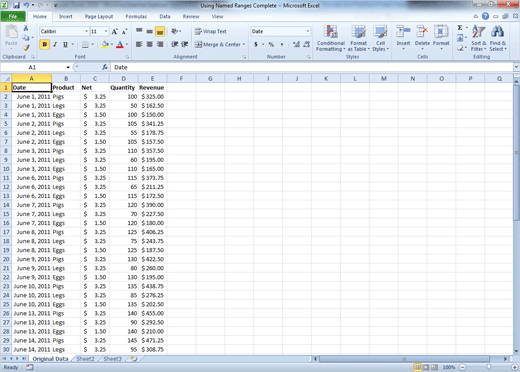The width and height of the screenshot is (520, 372).
Task: Open Find & Select binoculars menu
Action: pyautogui.click(x=498, y=38)
